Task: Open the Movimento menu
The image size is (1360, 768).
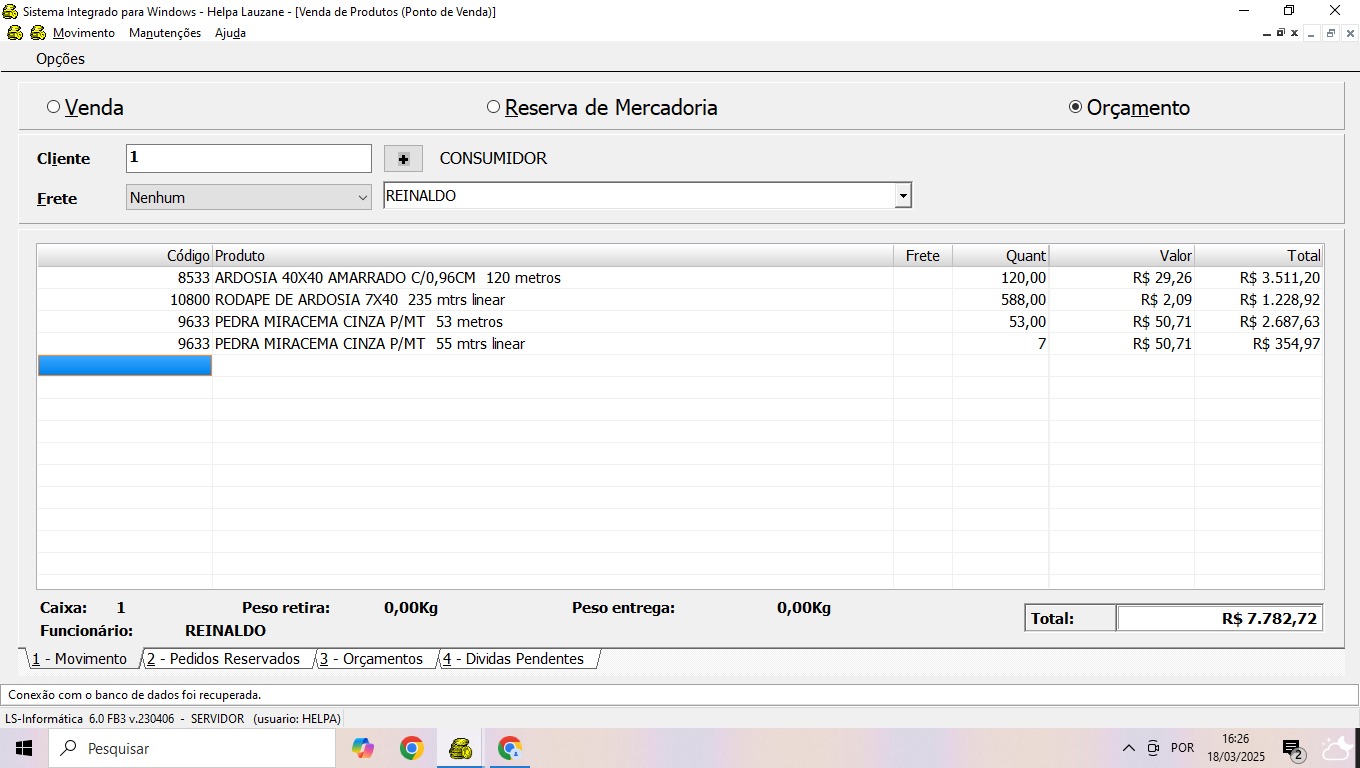Action: pyautogui.click(x=84, y=33)
